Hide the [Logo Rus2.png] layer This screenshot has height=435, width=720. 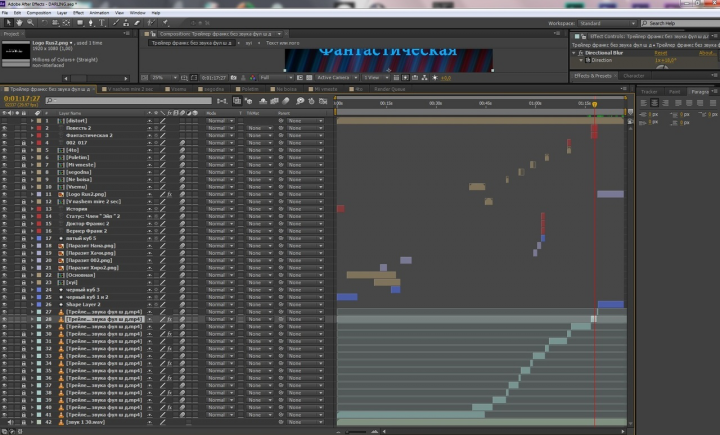[x=5, y=194]
